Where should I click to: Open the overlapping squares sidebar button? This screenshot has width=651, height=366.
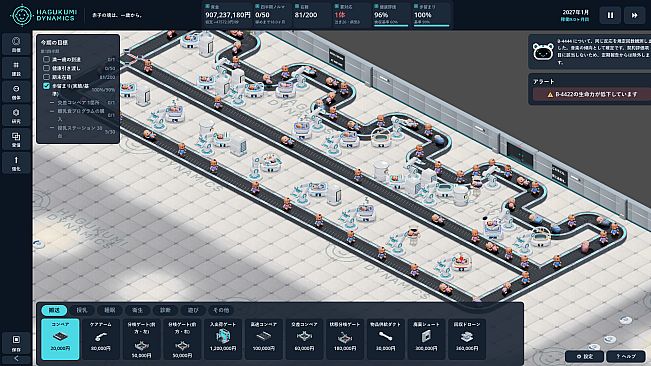pos(16,139)
